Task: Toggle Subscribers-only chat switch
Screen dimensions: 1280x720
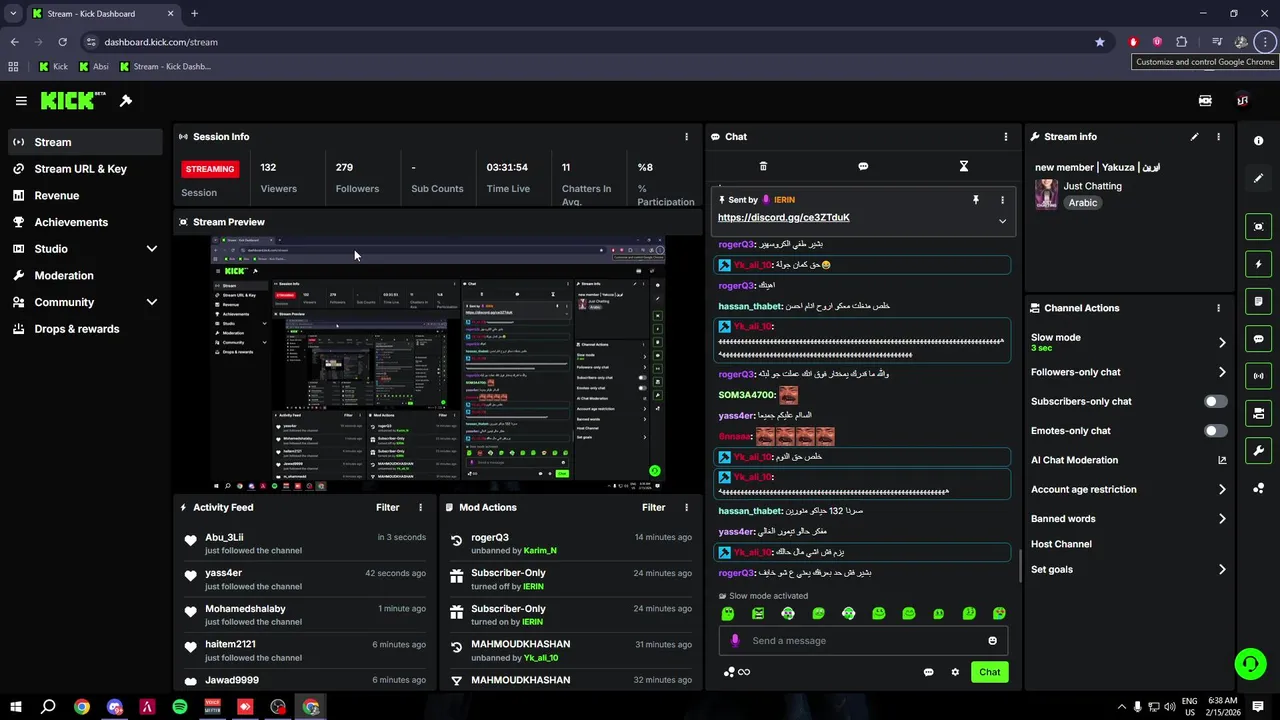Action: [1215, 401]
